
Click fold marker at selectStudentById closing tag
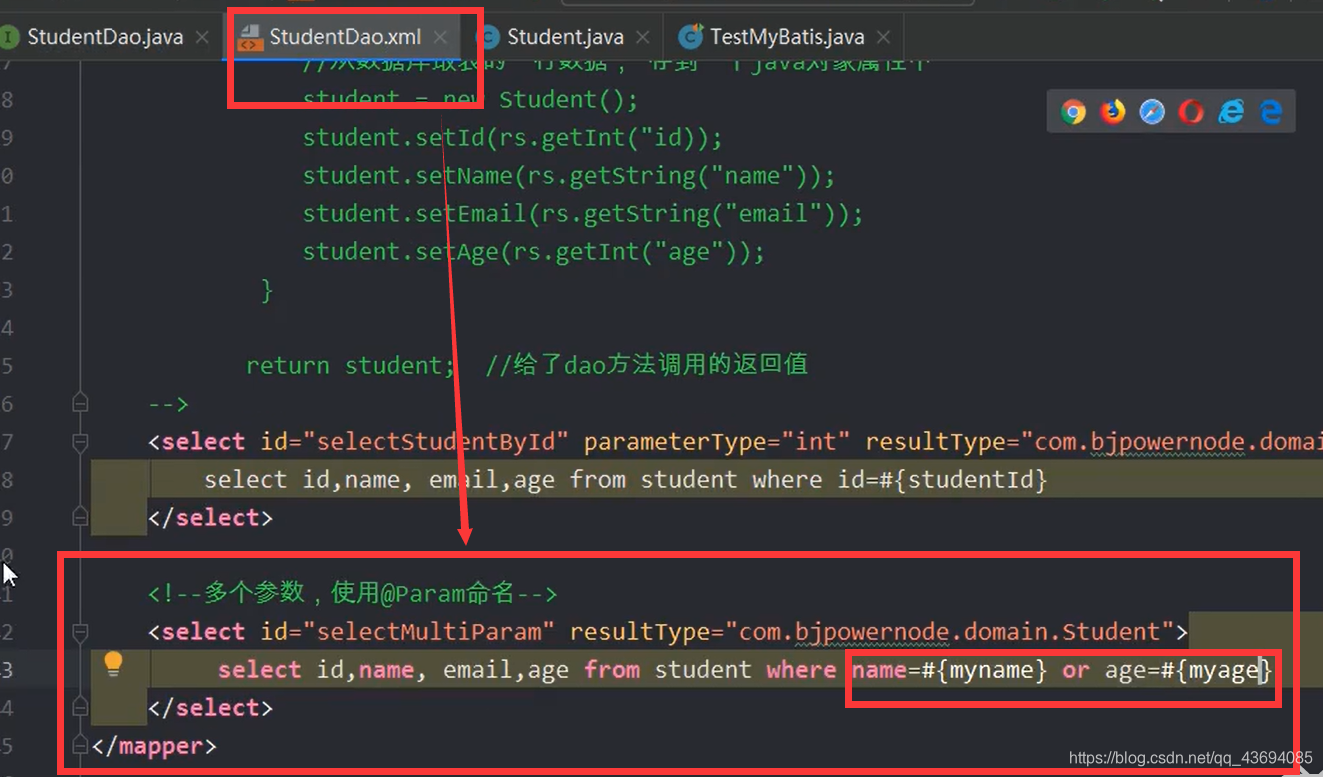pyautogui.click(x=80, y=518)
